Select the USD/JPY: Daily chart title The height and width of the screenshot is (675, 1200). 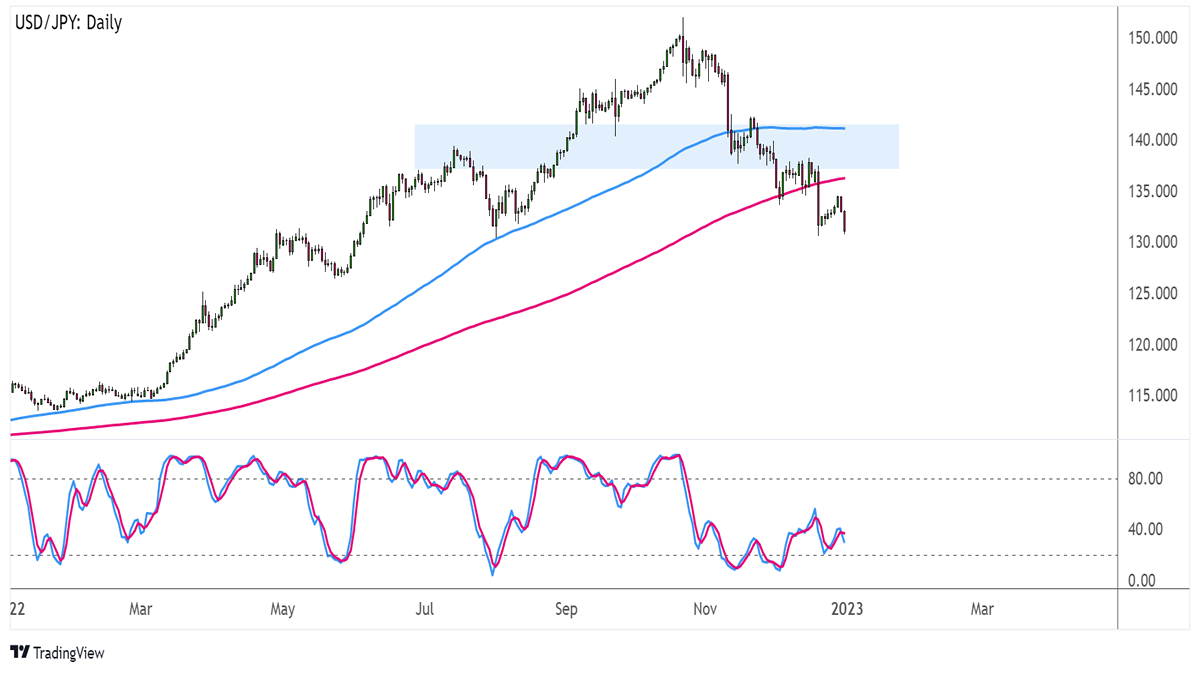tap(68, 22)
